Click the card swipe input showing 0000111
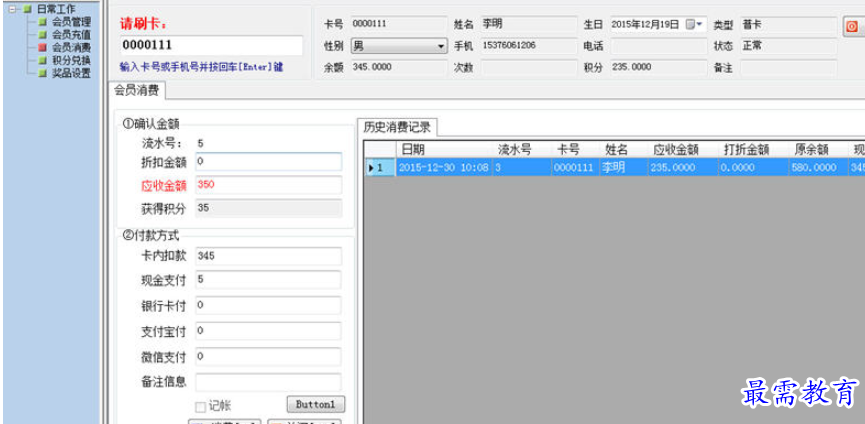Screen dimensions: 865x424 click(211, 45)
